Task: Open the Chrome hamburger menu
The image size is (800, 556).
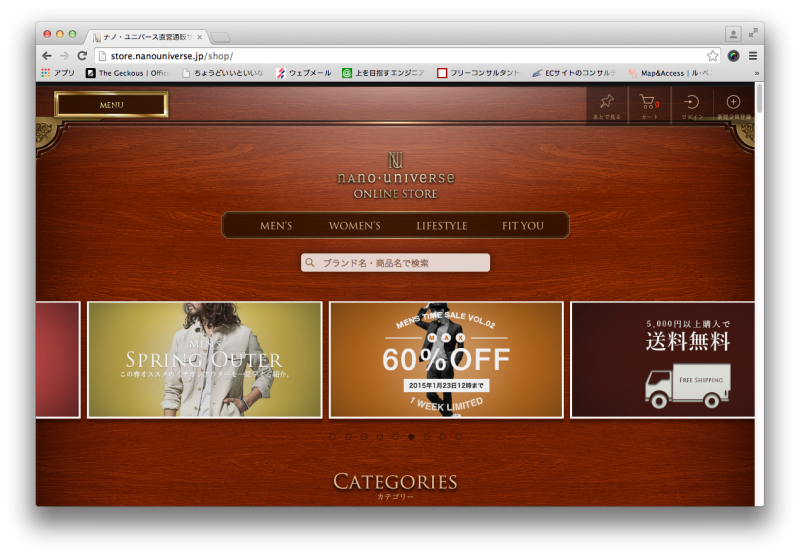Action: pyautogui.click(x=753, y=56)
